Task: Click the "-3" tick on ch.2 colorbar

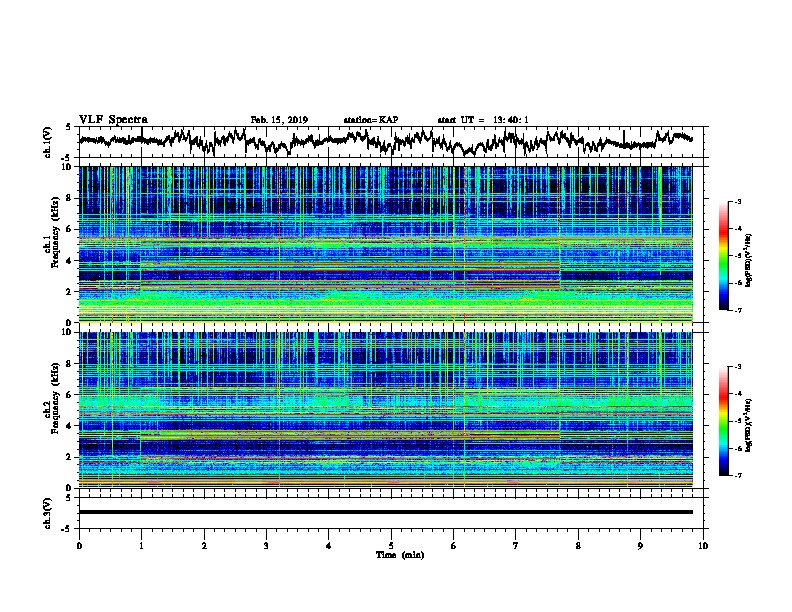Action: (738, 367)
